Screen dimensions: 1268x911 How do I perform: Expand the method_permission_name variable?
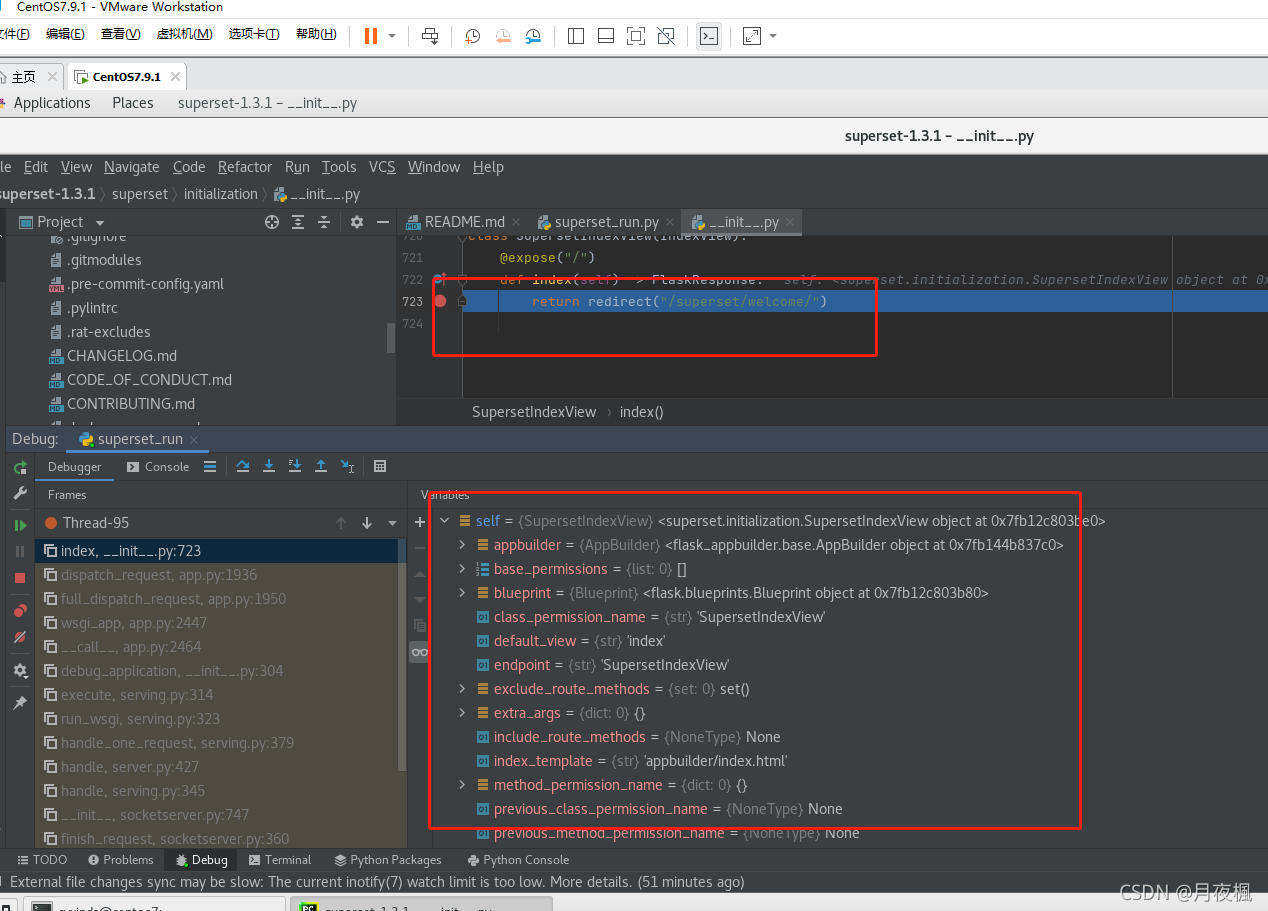(x=462, y=785)
